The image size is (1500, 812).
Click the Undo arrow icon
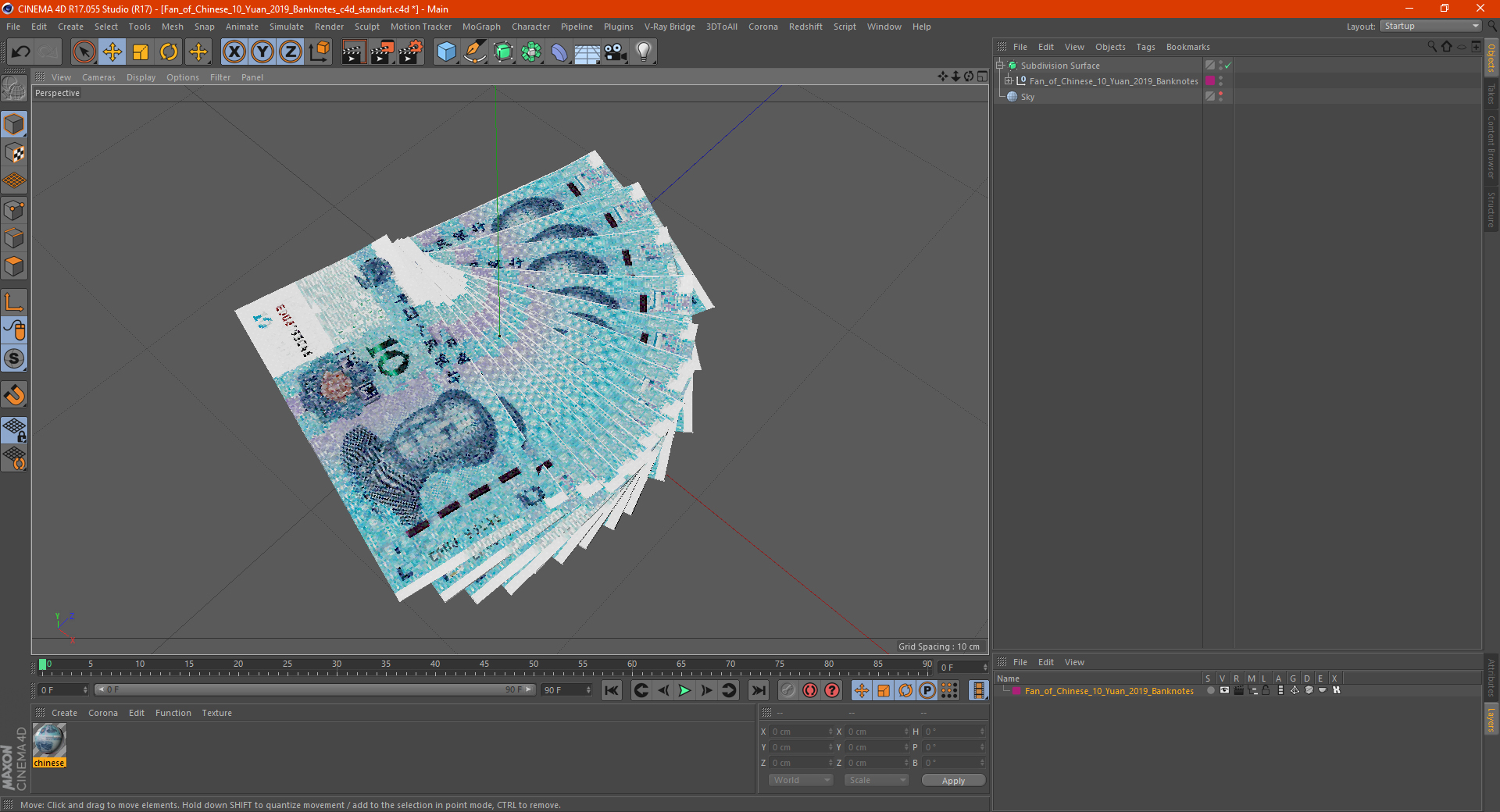pyautogui.click(x=21, y=52)
